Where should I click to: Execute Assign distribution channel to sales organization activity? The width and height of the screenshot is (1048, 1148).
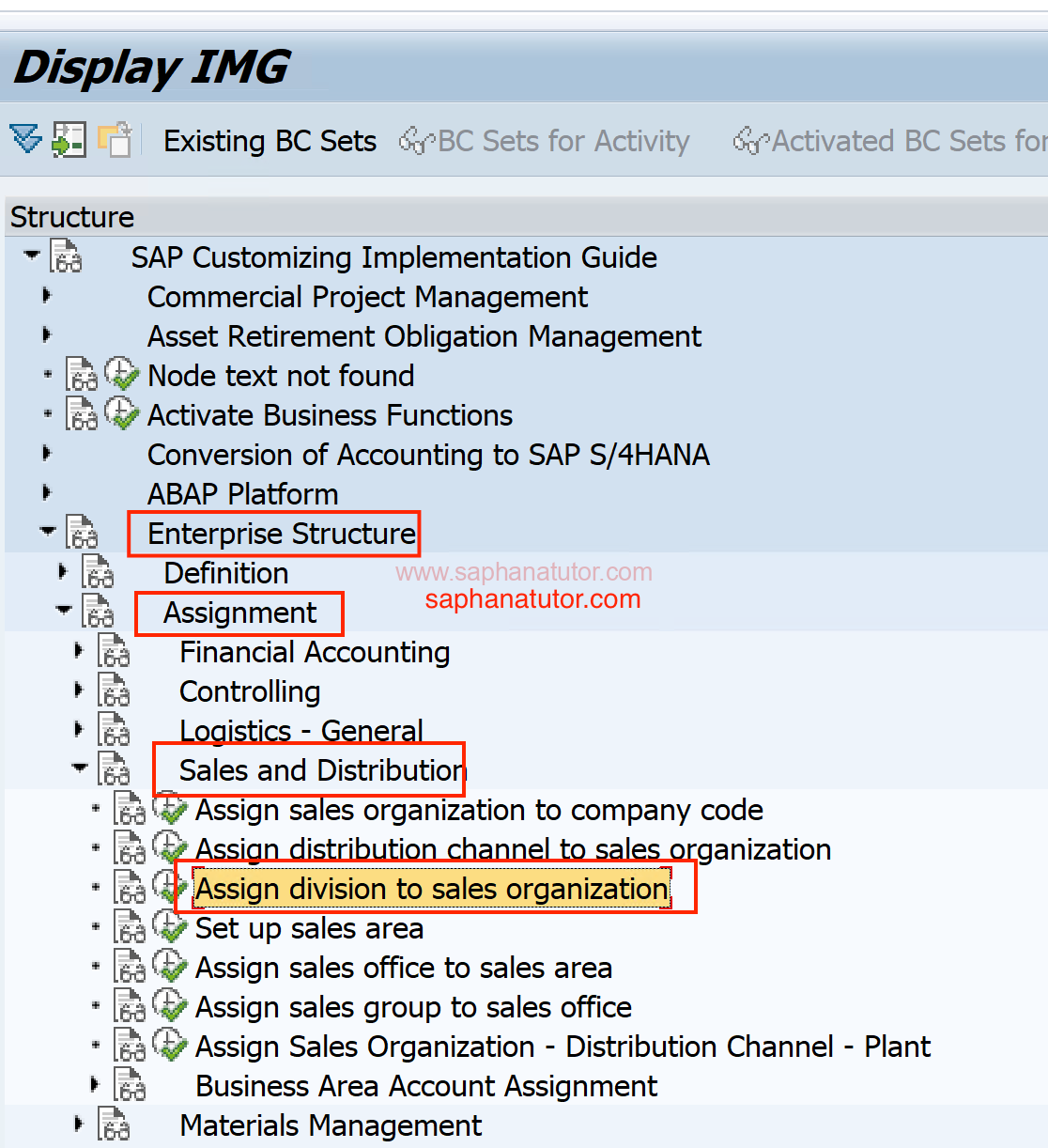[x=170, y=847]
